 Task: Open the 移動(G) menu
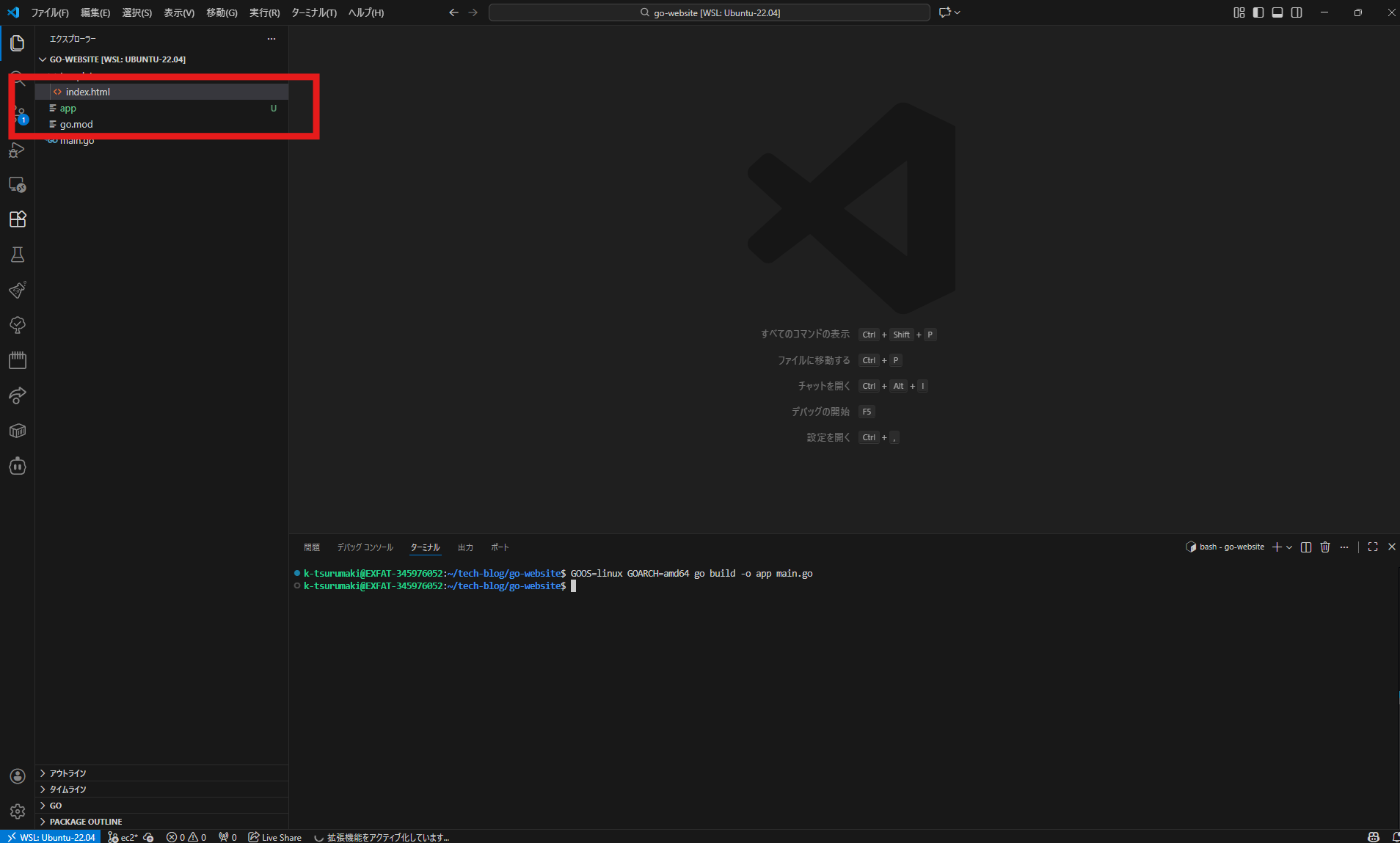point(222,12)
